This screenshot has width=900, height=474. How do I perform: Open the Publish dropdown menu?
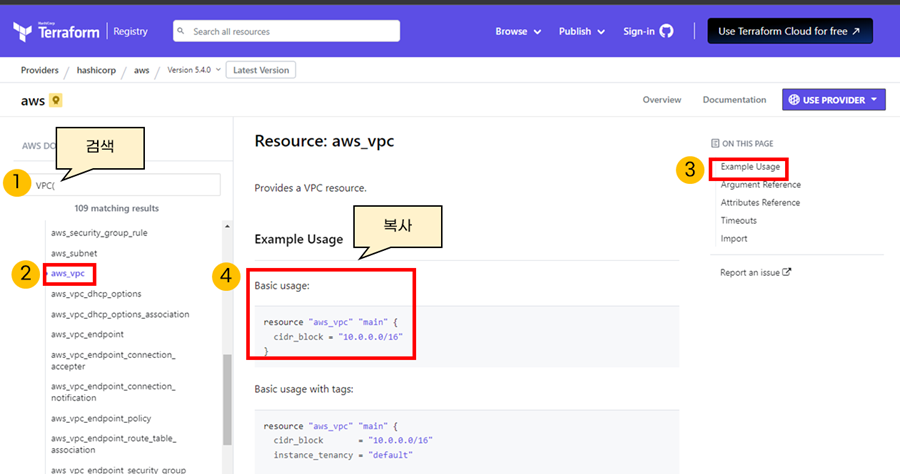[582, 32]
